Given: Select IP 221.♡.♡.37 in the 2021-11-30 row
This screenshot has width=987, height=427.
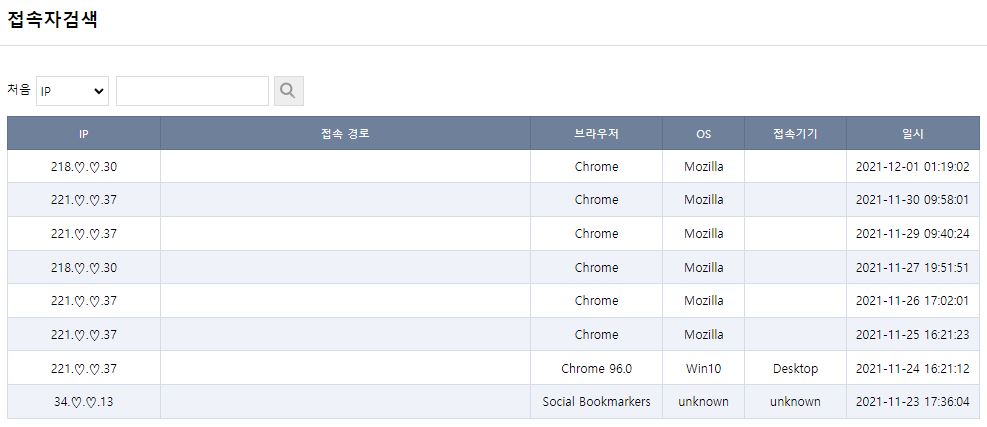Looking at the screenshot, I should [x=84, y=200].
